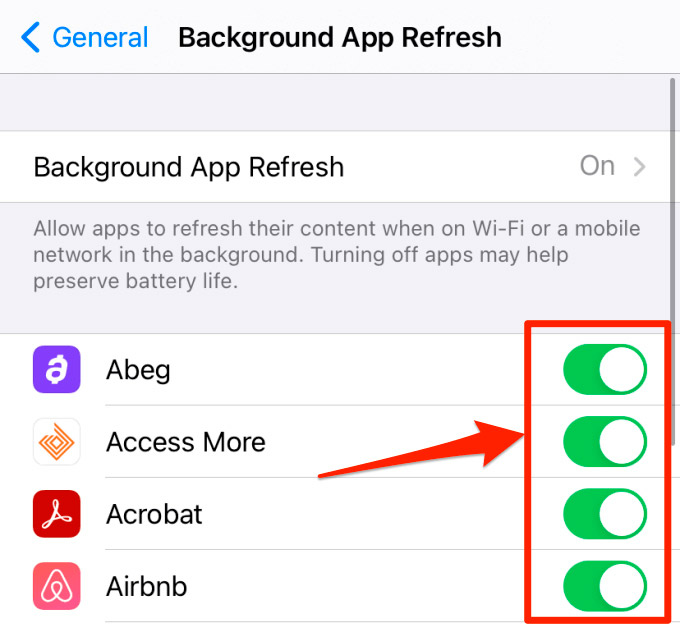680x625 pixels.
Task: Tap the purple Abeg app icon
Action: 56,370
